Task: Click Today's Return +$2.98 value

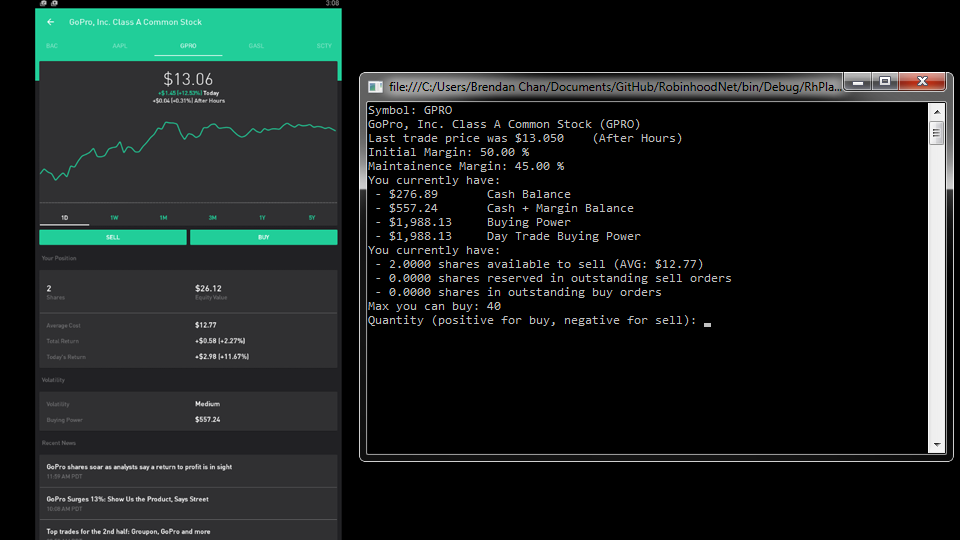Action: point(222,356)
